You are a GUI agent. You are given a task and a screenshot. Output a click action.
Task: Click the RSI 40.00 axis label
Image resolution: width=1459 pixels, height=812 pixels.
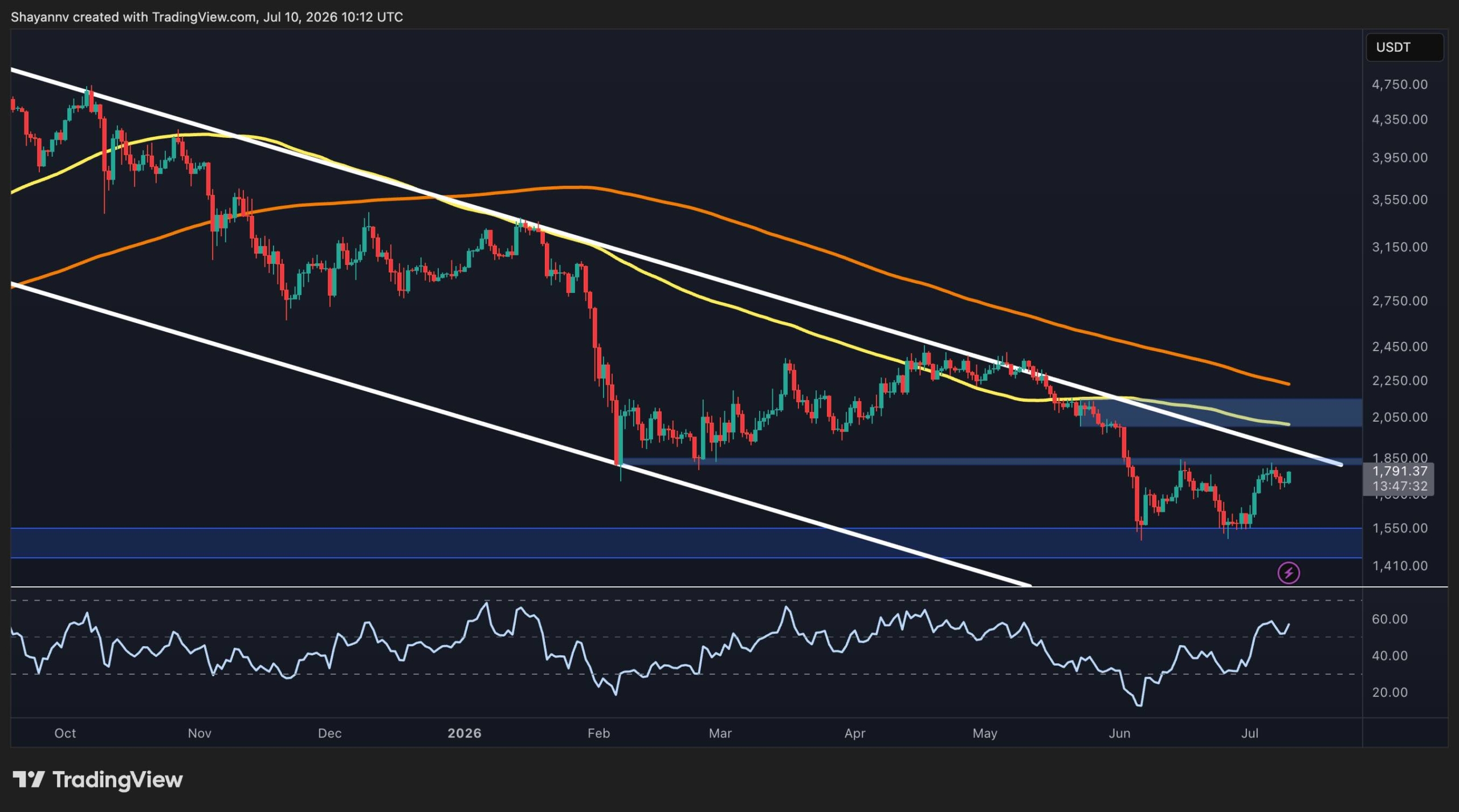(x=1389, y=656)
